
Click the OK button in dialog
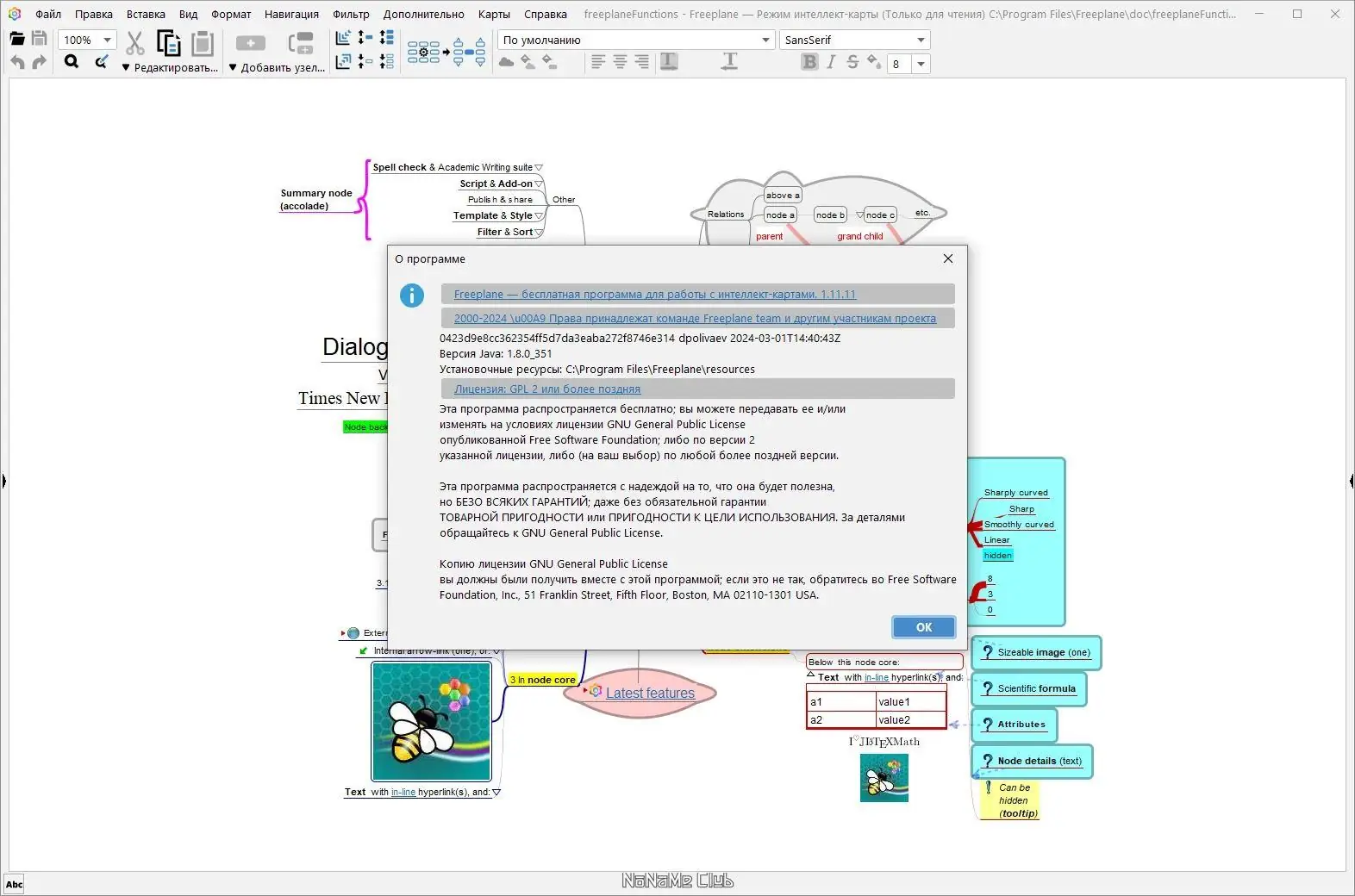click(x=924, y=627)
